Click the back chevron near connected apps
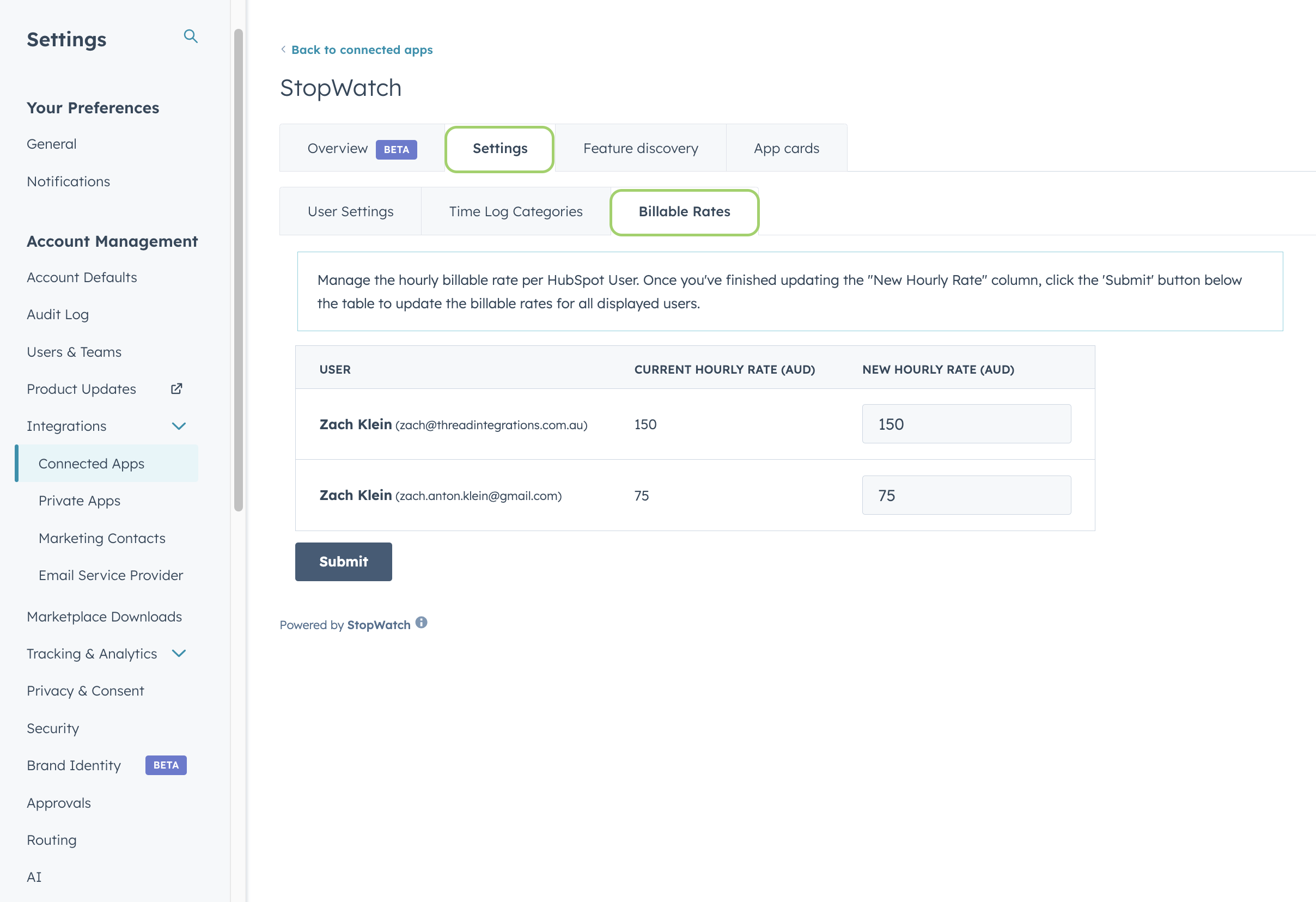 pyautogui.click(x=283, y=49)
